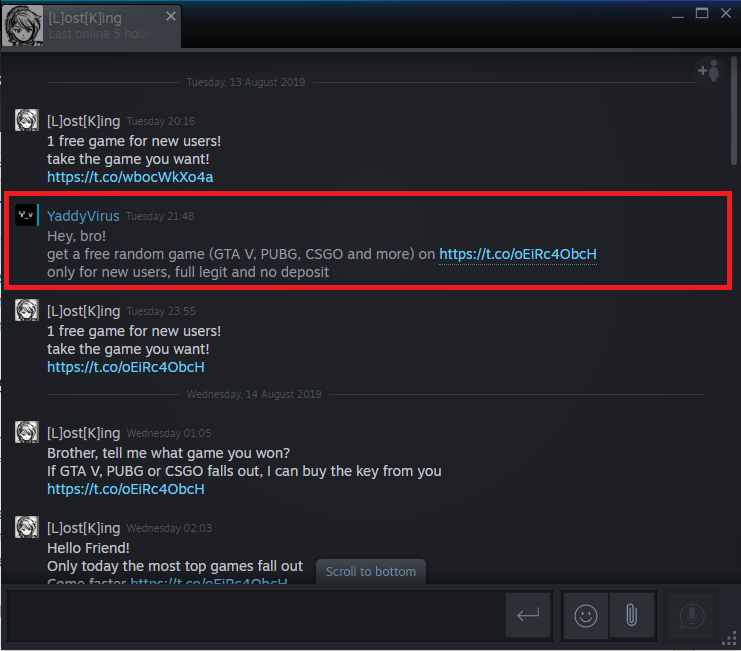Open link under Tuesday 23:55 message

click(126, 367)
